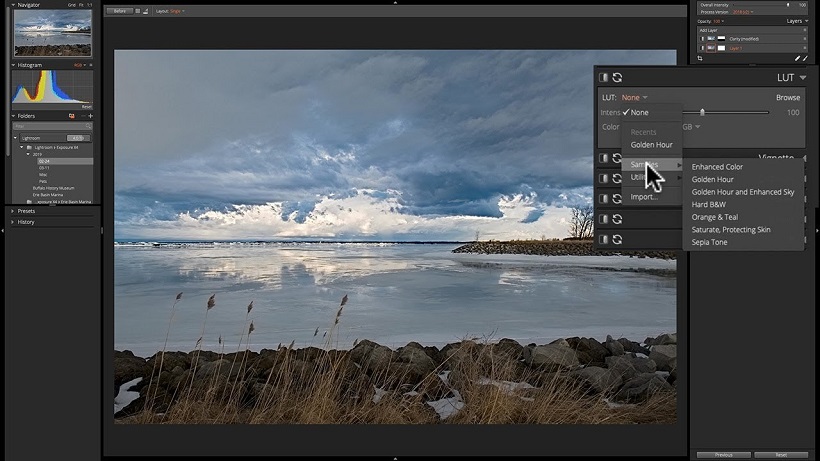This screenshot has height=461, width=820.
Task: Open the Layout: Single dropdown
Action: [177, 11]
